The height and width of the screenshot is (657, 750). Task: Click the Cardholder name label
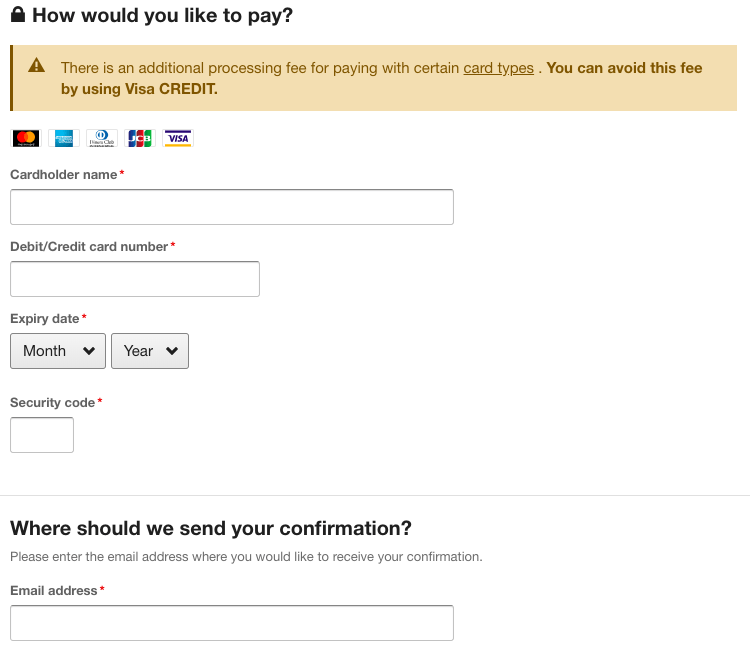tap(64, 175)
